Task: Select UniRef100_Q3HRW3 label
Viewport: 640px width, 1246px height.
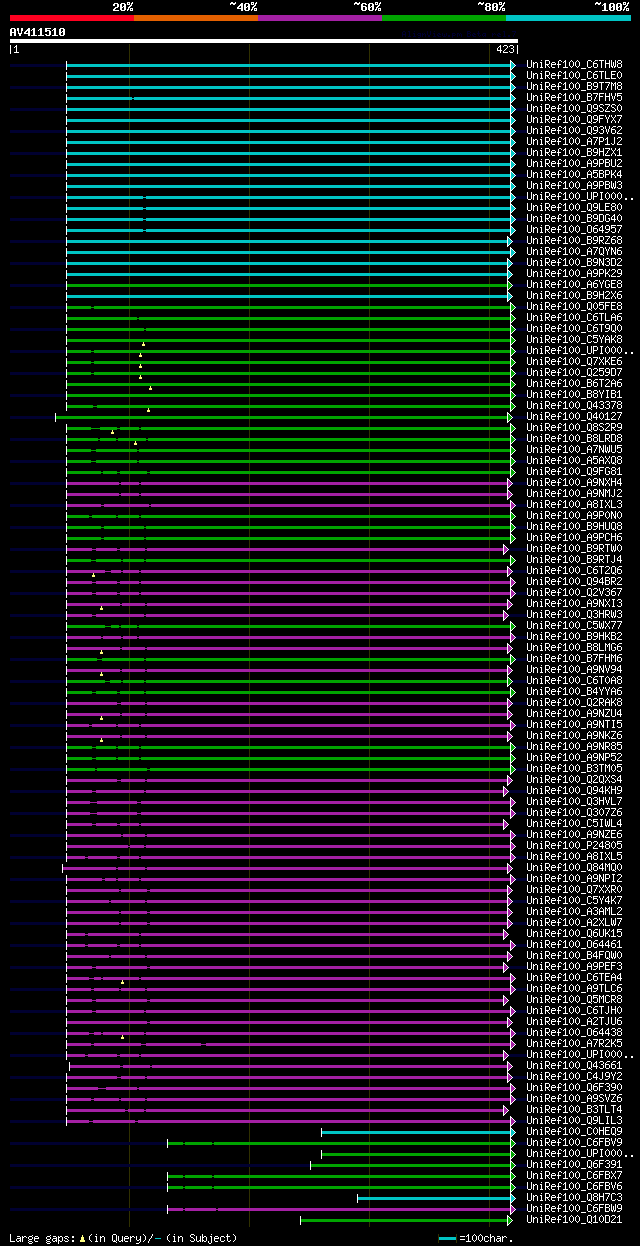Action: 574,614
